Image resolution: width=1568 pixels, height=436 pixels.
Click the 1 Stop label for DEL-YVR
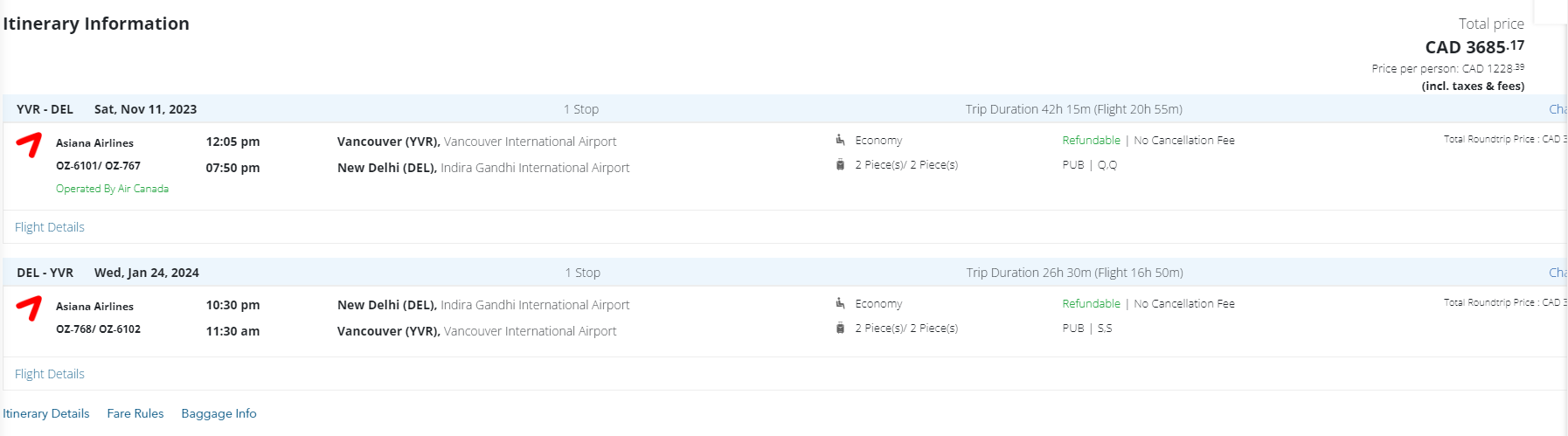tap(582, 273)
